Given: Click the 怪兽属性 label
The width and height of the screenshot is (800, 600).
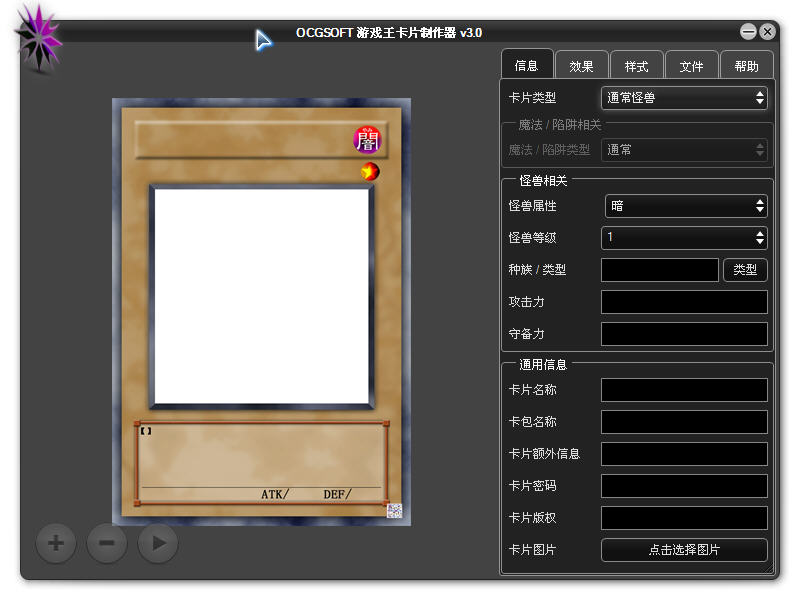Looking at the screenshot, I should [532, 206].
